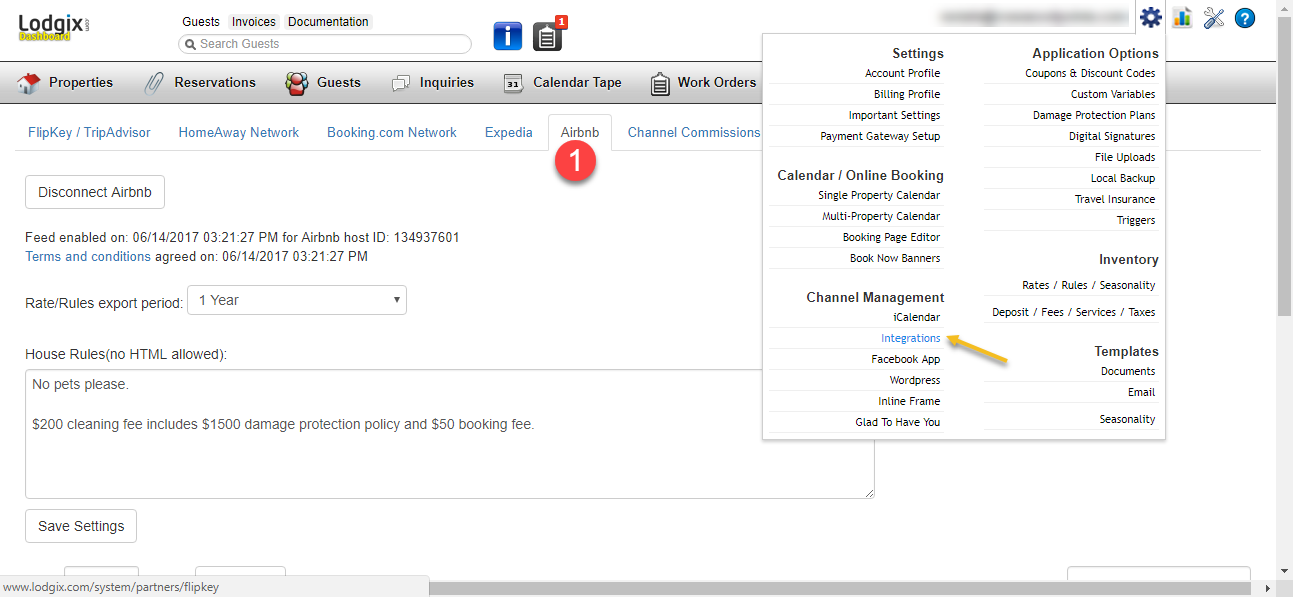
Task: Open Work Orders in navigation bar
Action: coord(704,83)
